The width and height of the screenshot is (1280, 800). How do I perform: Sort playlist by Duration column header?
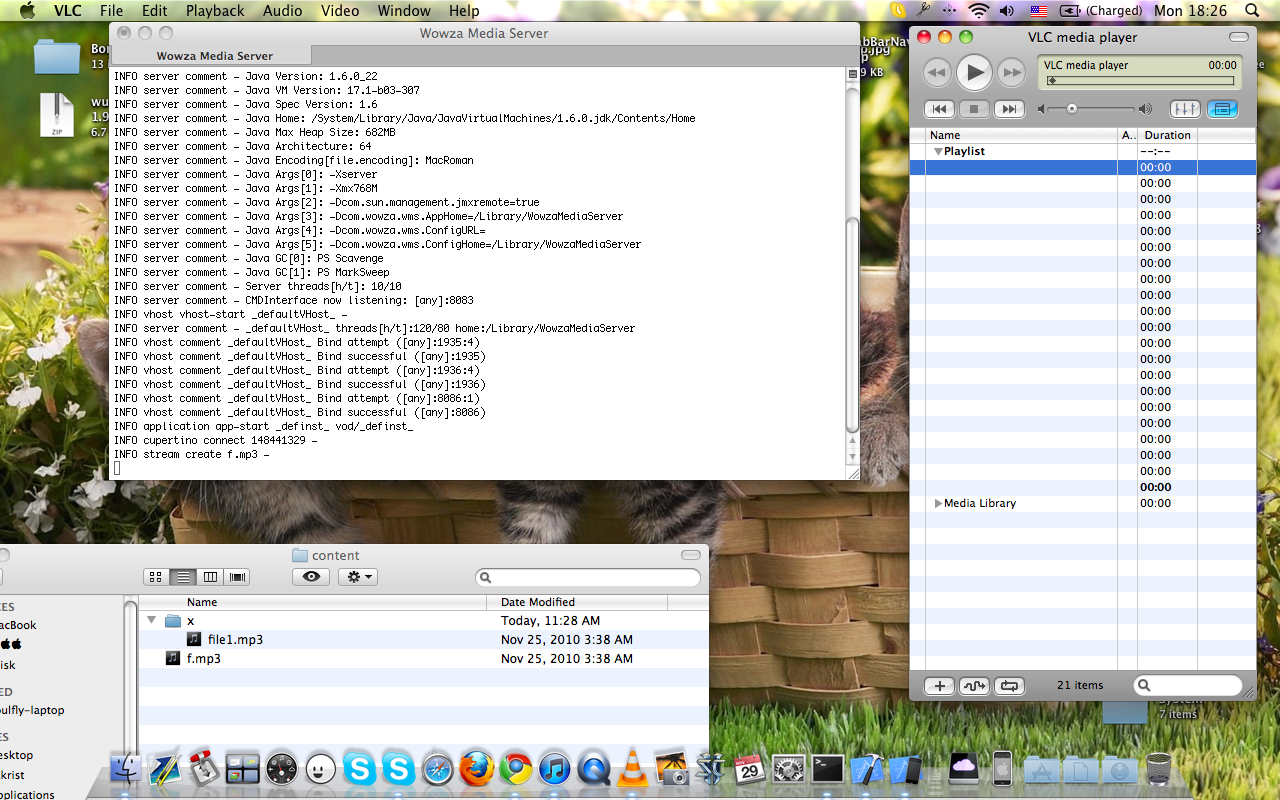[x=1167, y=135]
